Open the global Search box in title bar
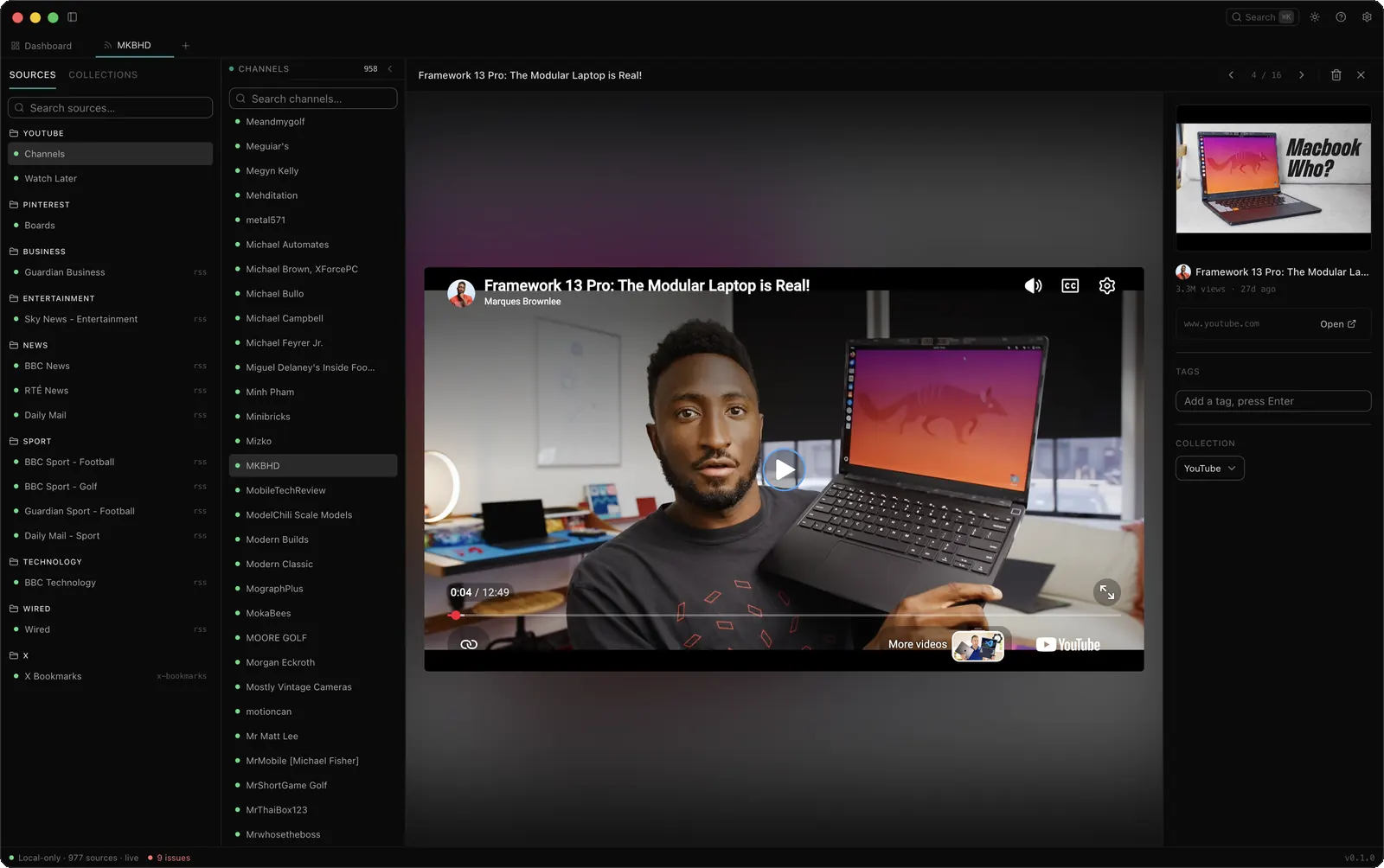This screenshot has width=1384, height=868. point(1262,17)
